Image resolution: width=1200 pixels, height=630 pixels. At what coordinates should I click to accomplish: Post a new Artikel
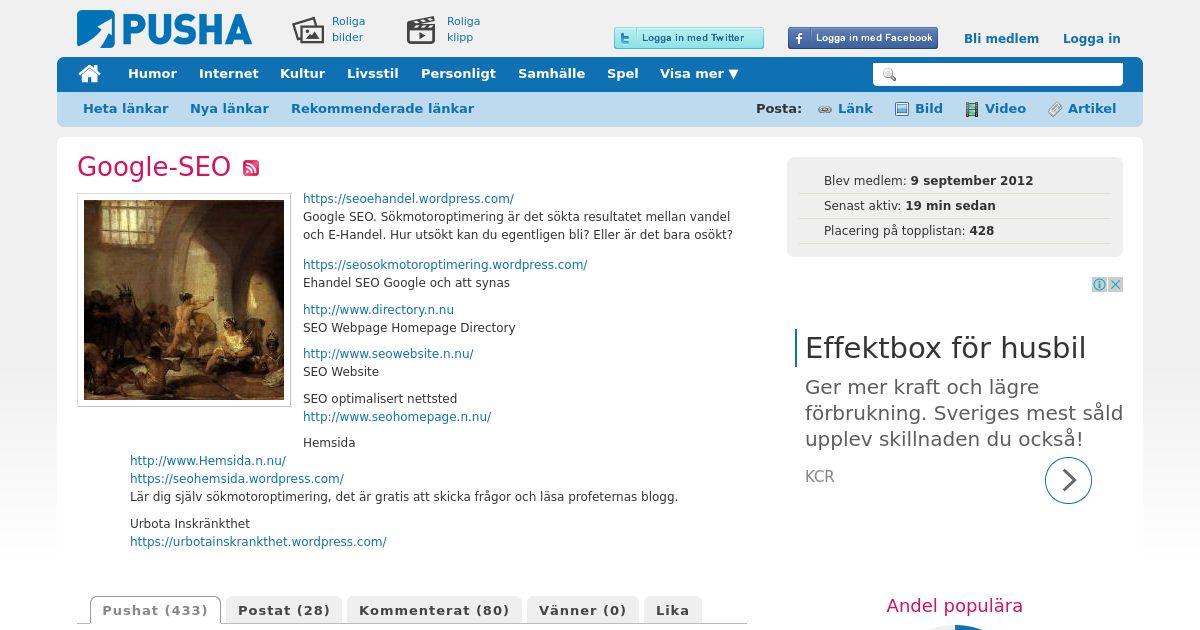1092,109
